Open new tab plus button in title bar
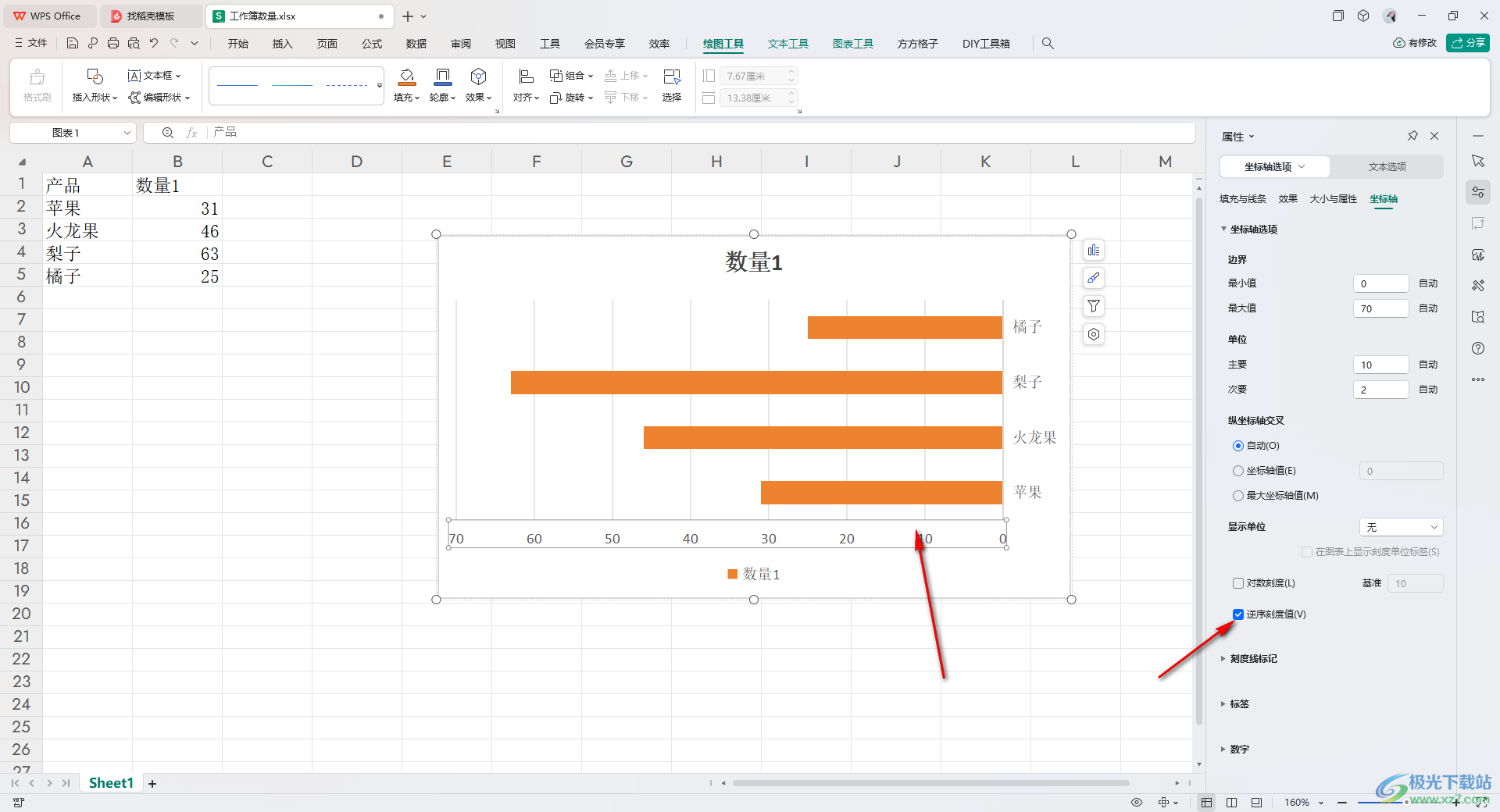 tap(408, 16)
